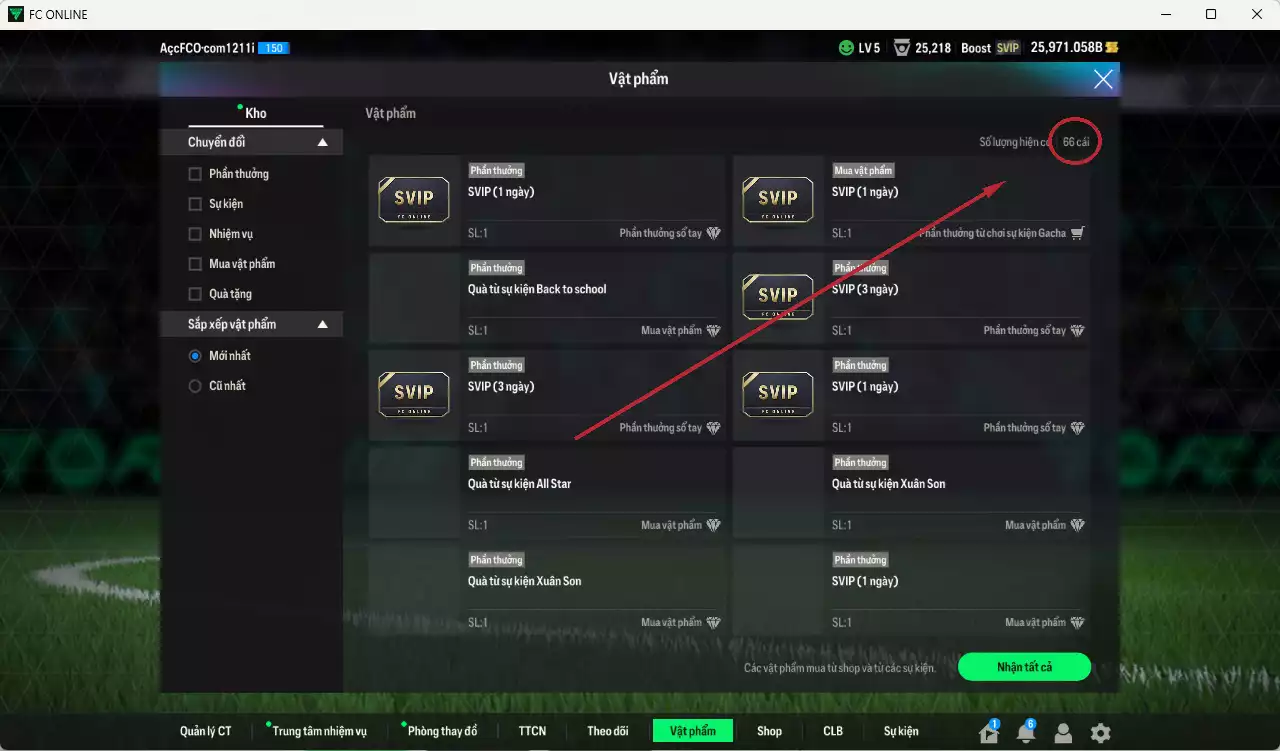Click the manager badge icon beside 25,218

click(x=902, y=48)
